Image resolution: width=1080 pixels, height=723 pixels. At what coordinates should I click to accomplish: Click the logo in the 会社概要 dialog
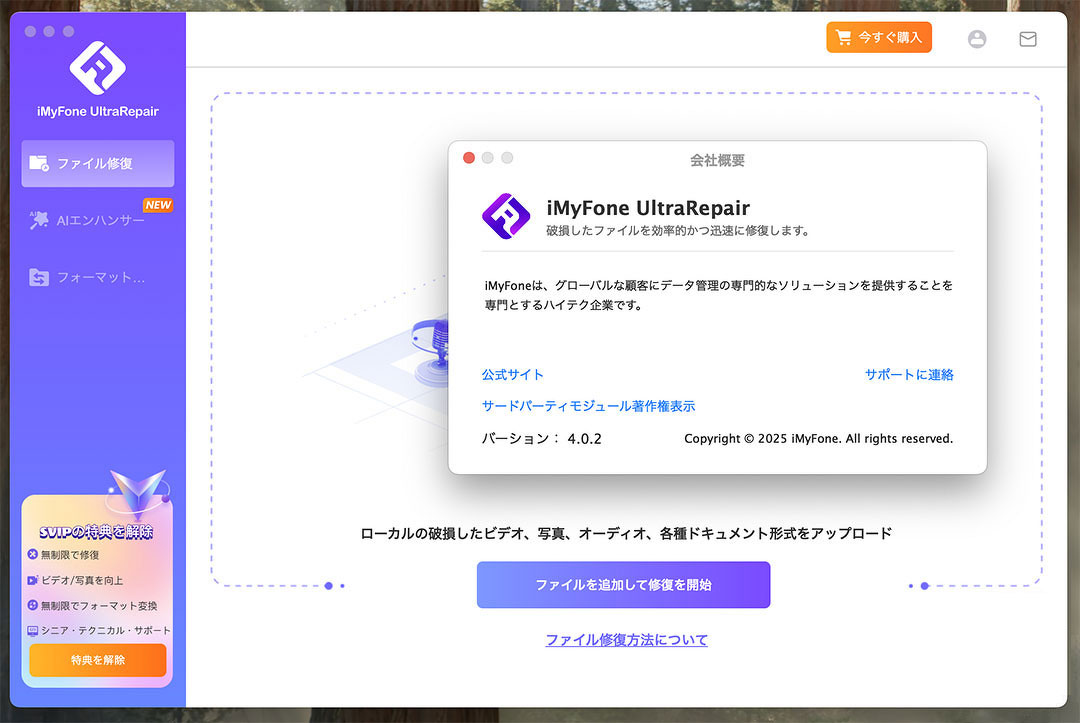click(x=506, y=217)
